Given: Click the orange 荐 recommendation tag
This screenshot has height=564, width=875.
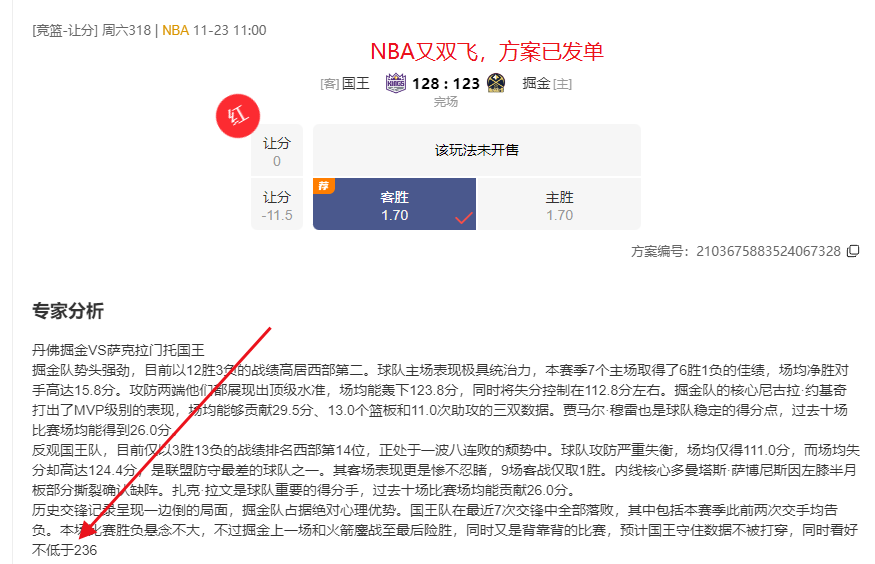Looking at the screenshot, I should coord(323,185).
